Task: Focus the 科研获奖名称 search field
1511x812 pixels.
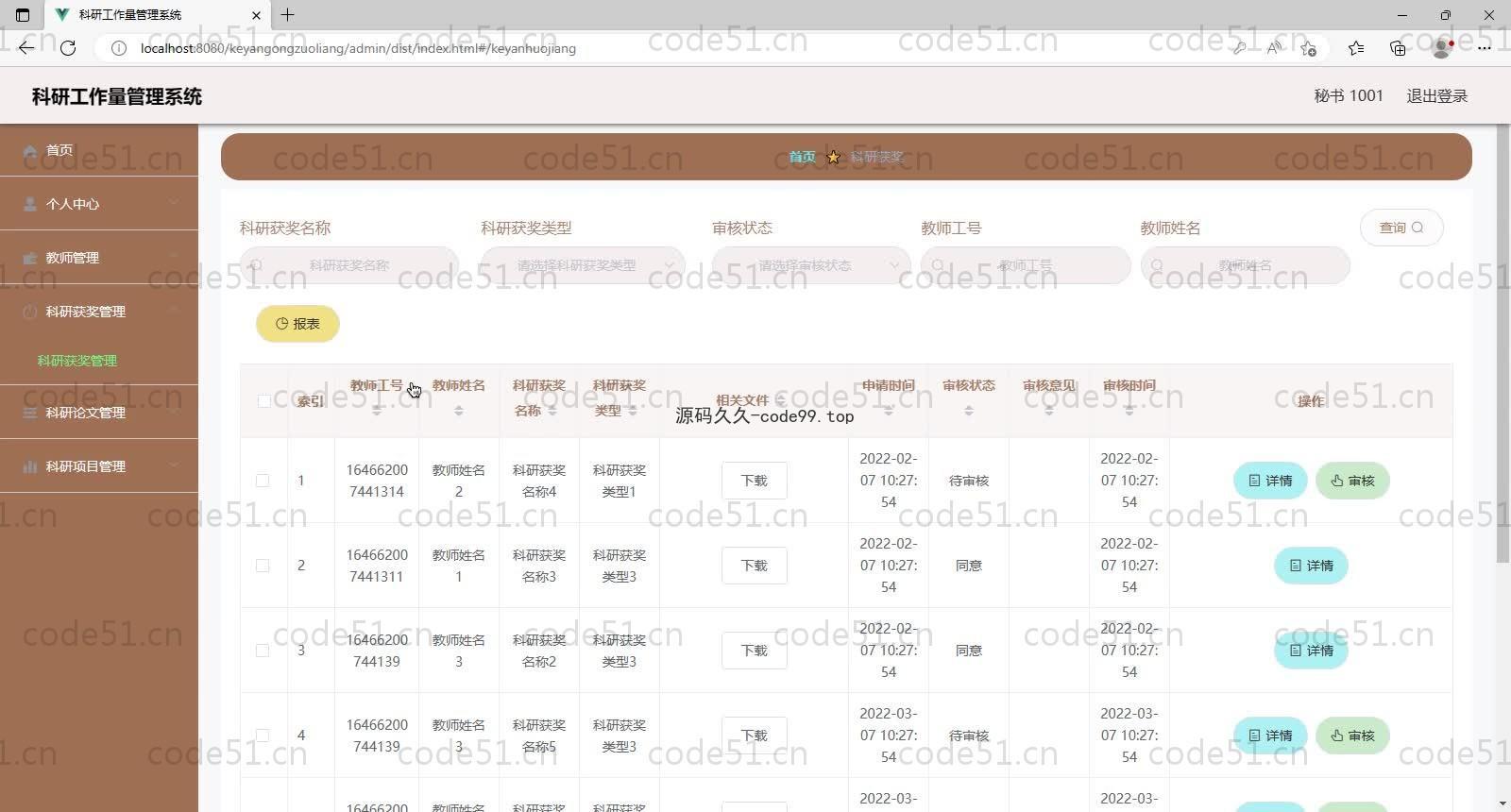Action: tap(348, 265)
